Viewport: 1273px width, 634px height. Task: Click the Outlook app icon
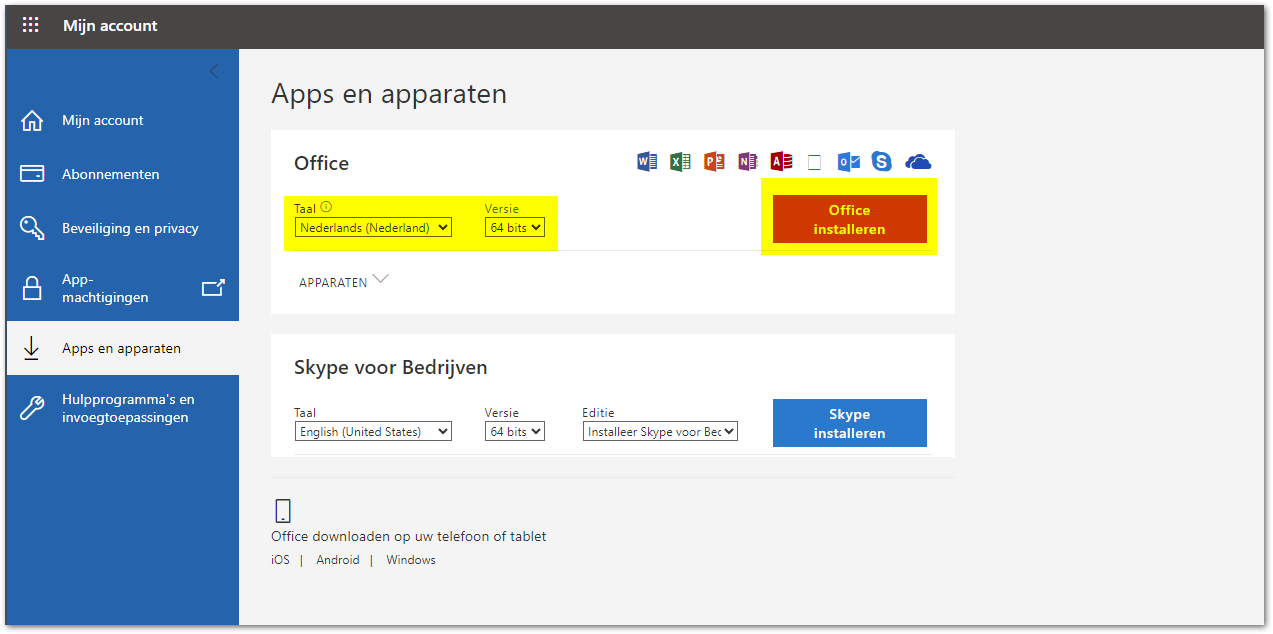click(x=848, y=161)
